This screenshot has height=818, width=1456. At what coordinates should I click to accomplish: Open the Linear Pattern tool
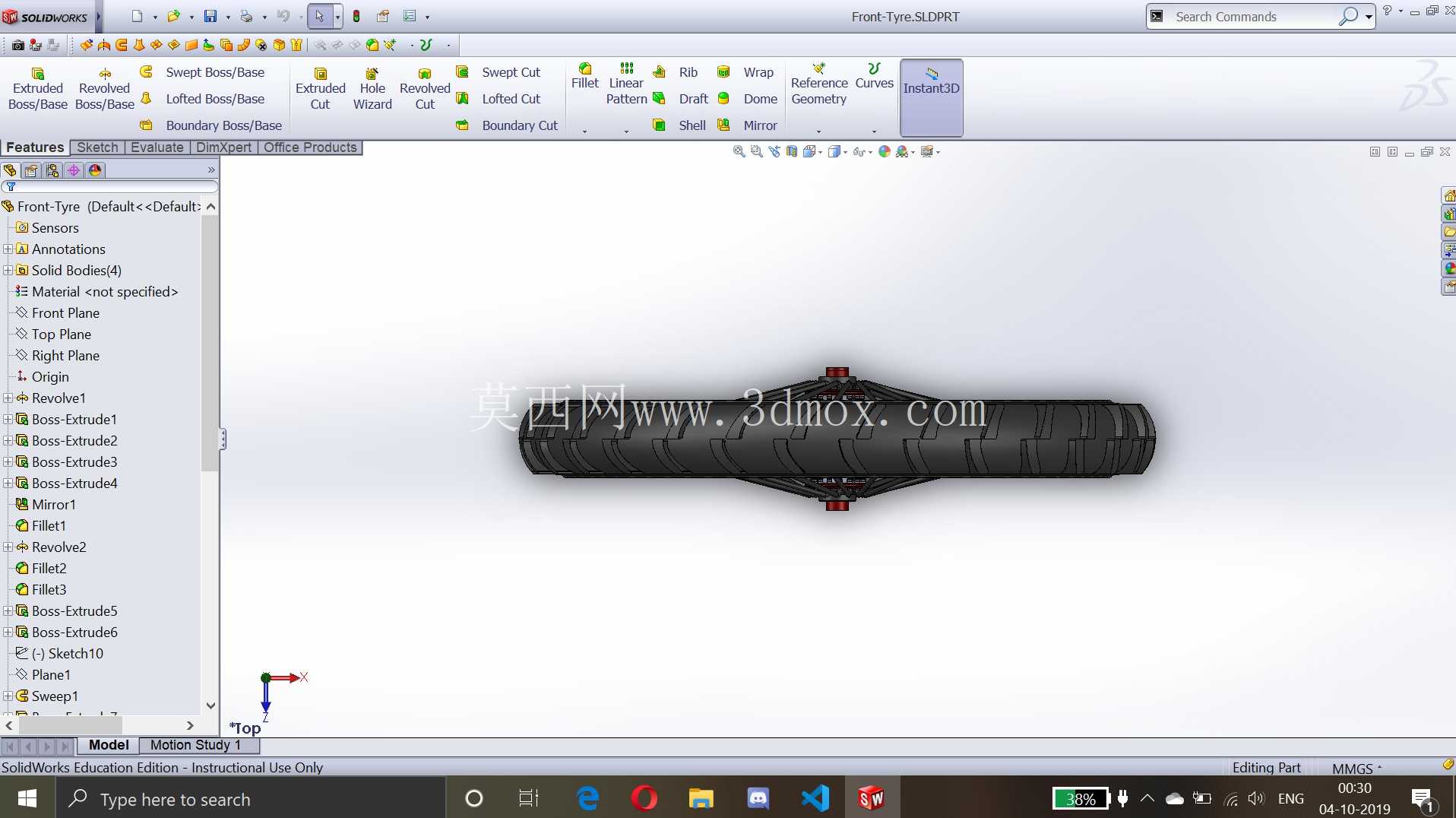click(626, 84)
